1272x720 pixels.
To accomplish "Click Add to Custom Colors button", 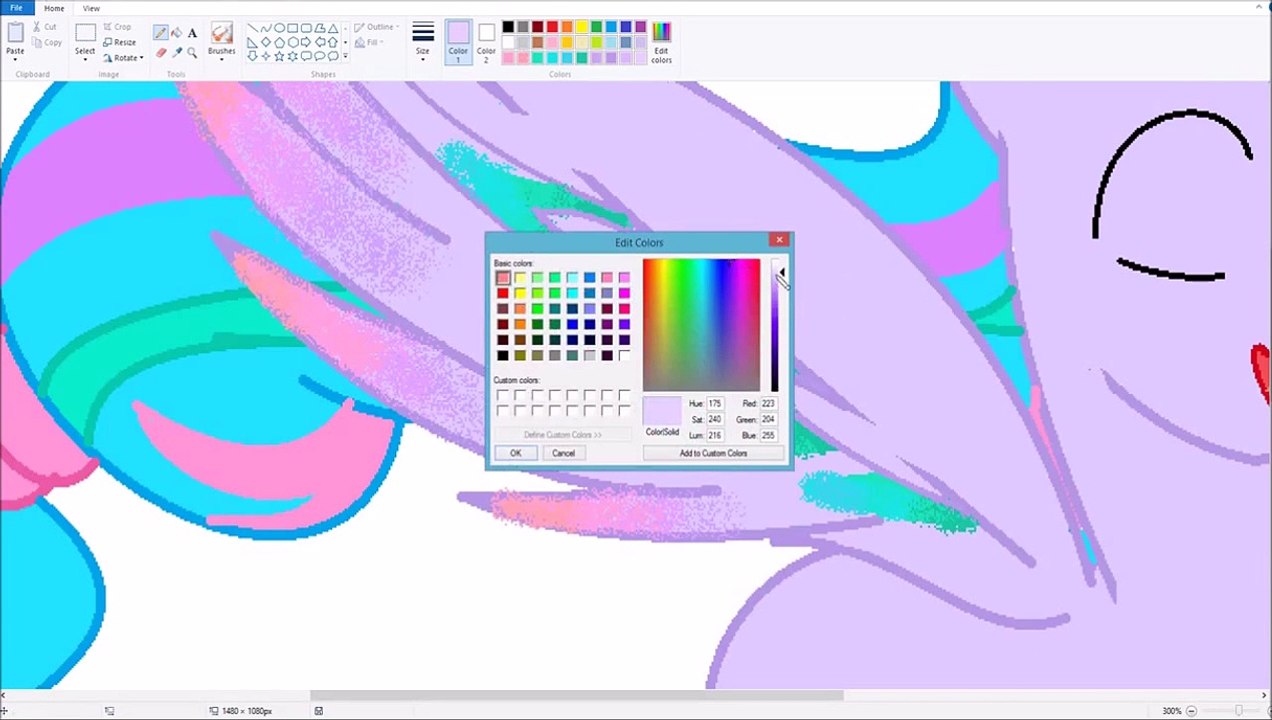I will 713,453.
